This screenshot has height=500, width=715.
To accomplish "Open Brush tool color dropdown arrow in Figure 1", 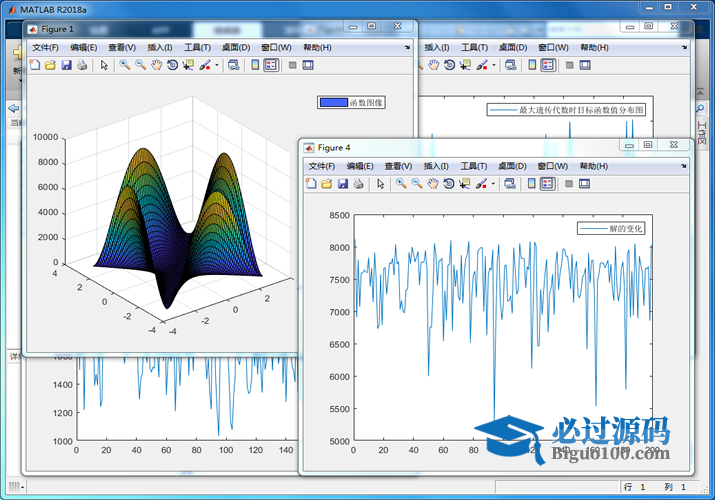I will [x=217, y=66].
